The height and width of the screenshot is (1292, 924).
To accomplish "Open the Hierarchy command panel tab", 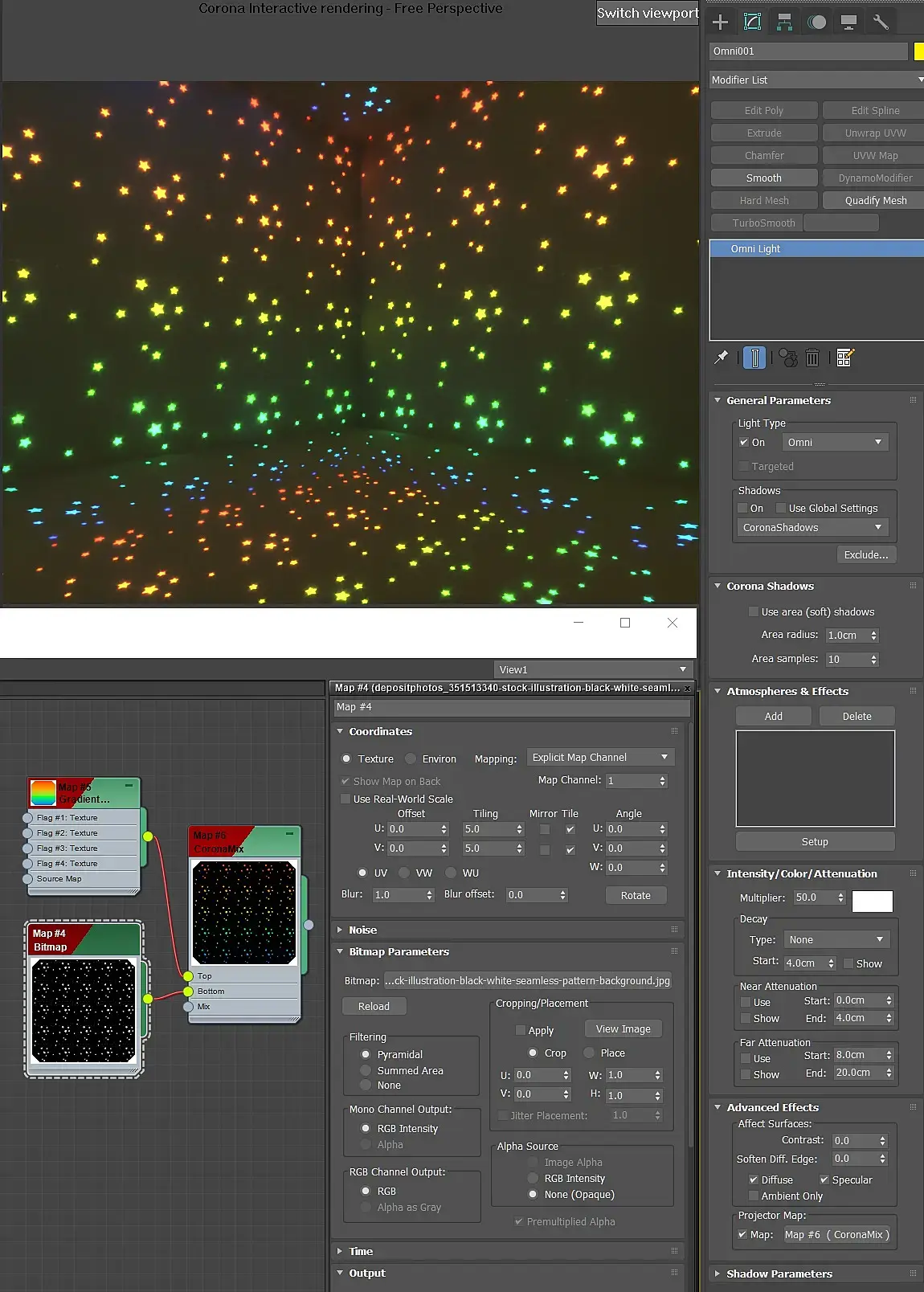I will [x=785, y=22].
